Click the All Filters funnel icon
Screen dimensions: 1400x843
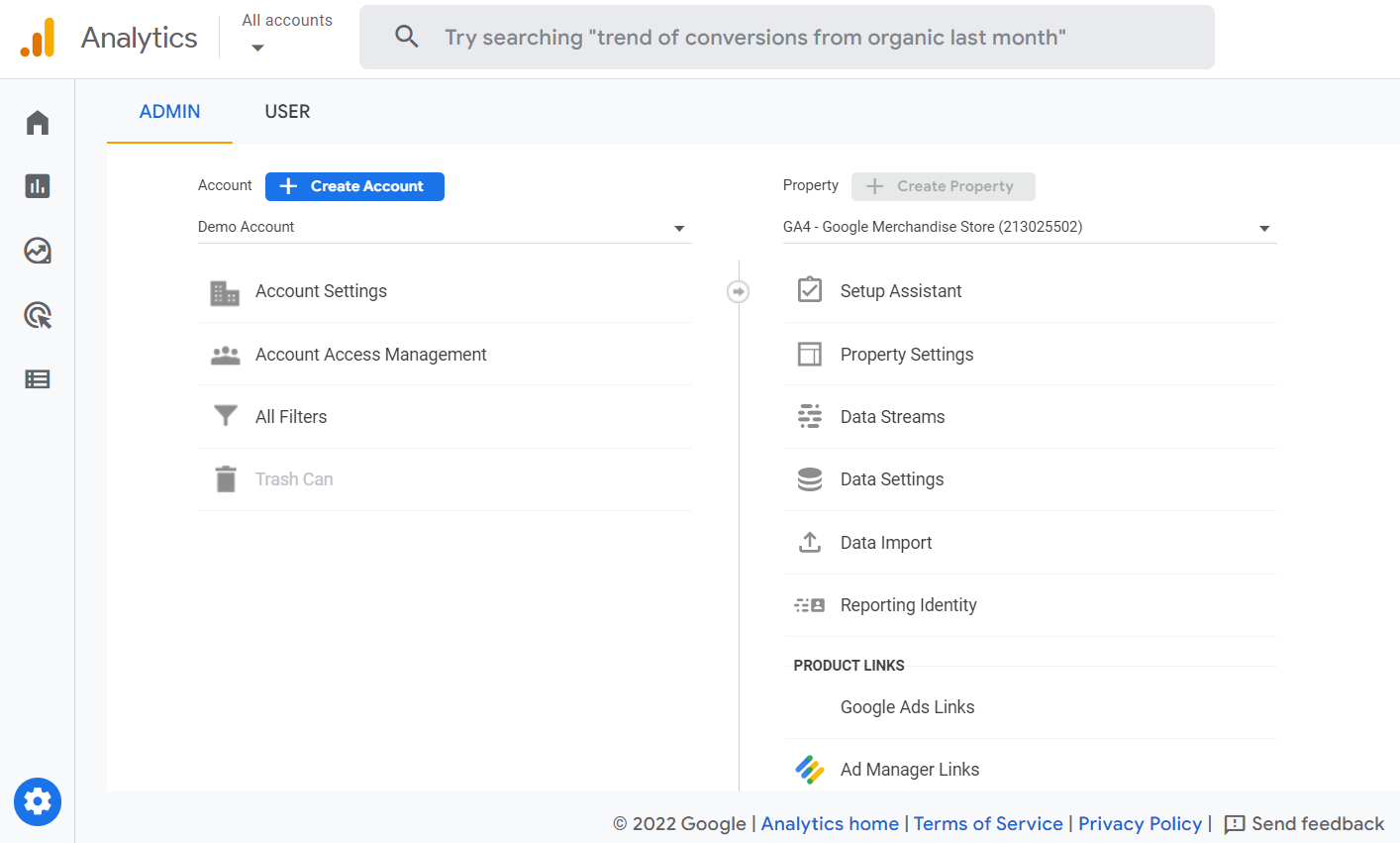tap(226, 416)
